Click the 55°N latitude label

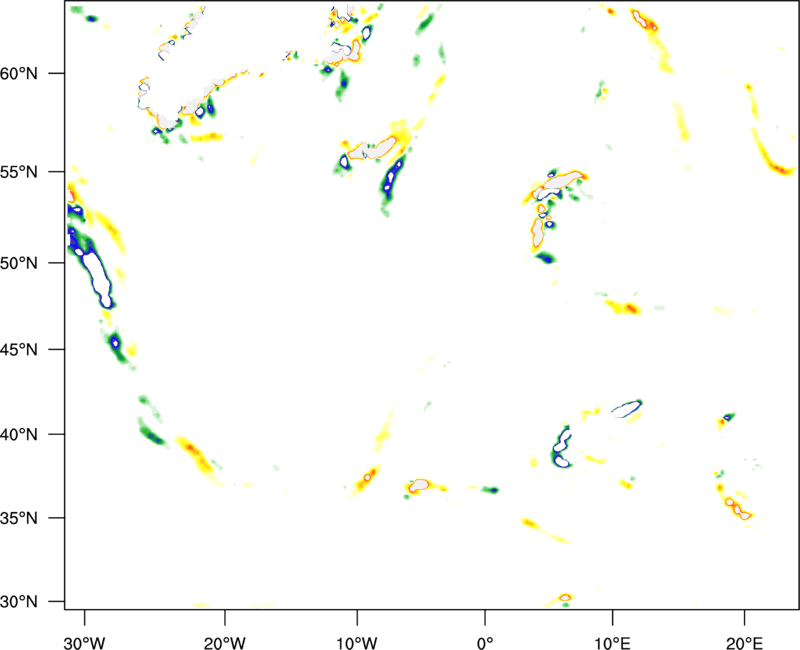[x=37, y=171]
